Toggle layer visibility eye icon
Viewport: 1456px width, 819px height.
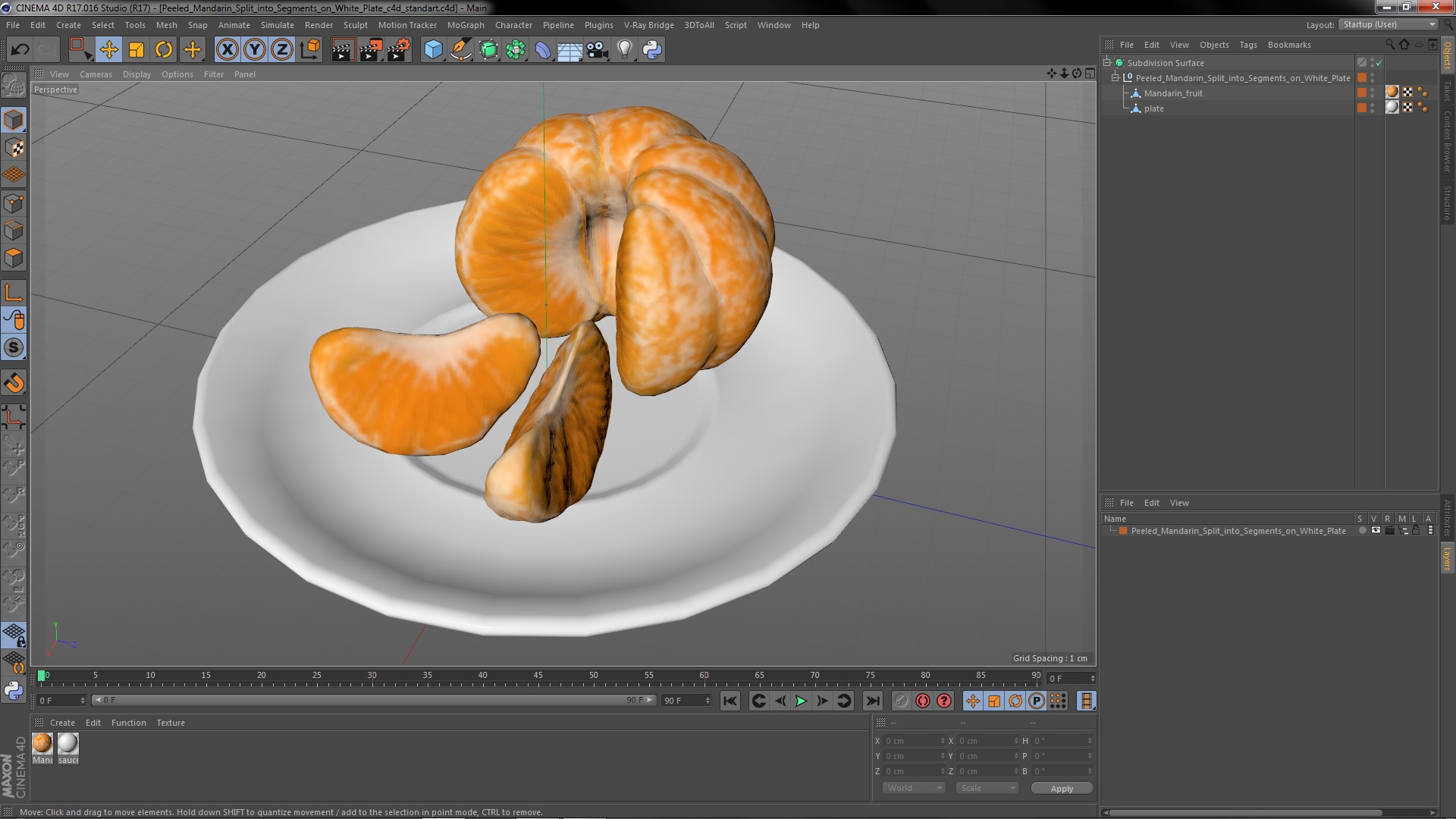click(x=1376, y=531)
